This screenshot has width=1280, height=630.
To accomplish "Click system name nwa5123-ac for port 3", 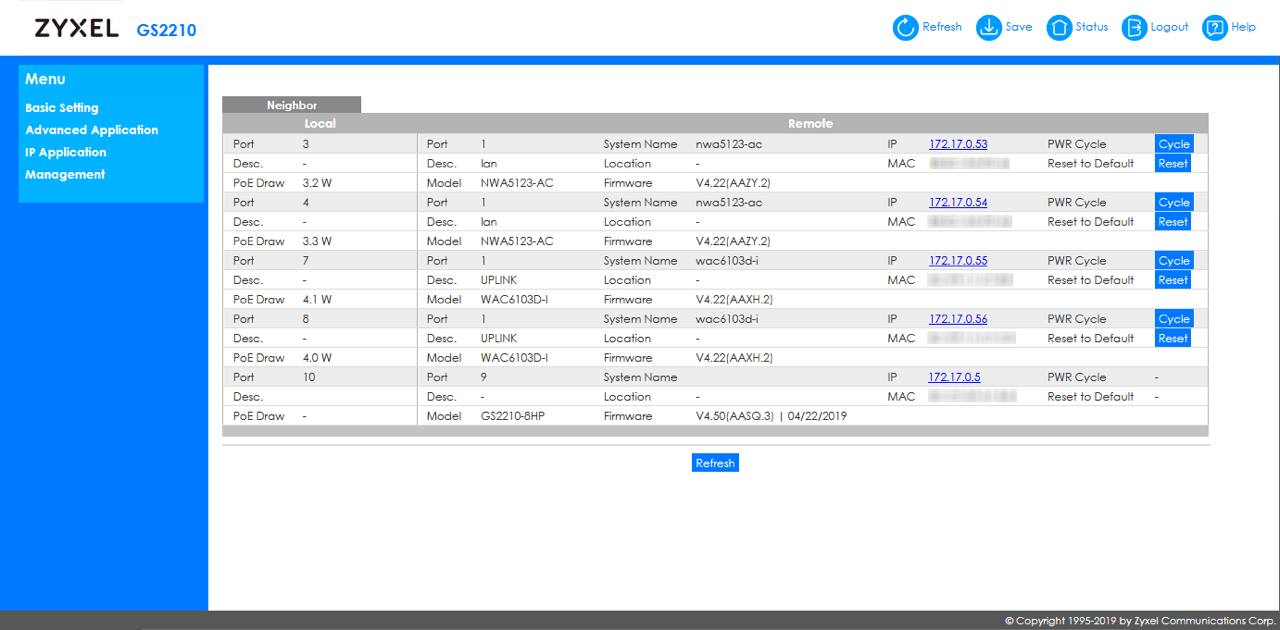I will 729,144.
